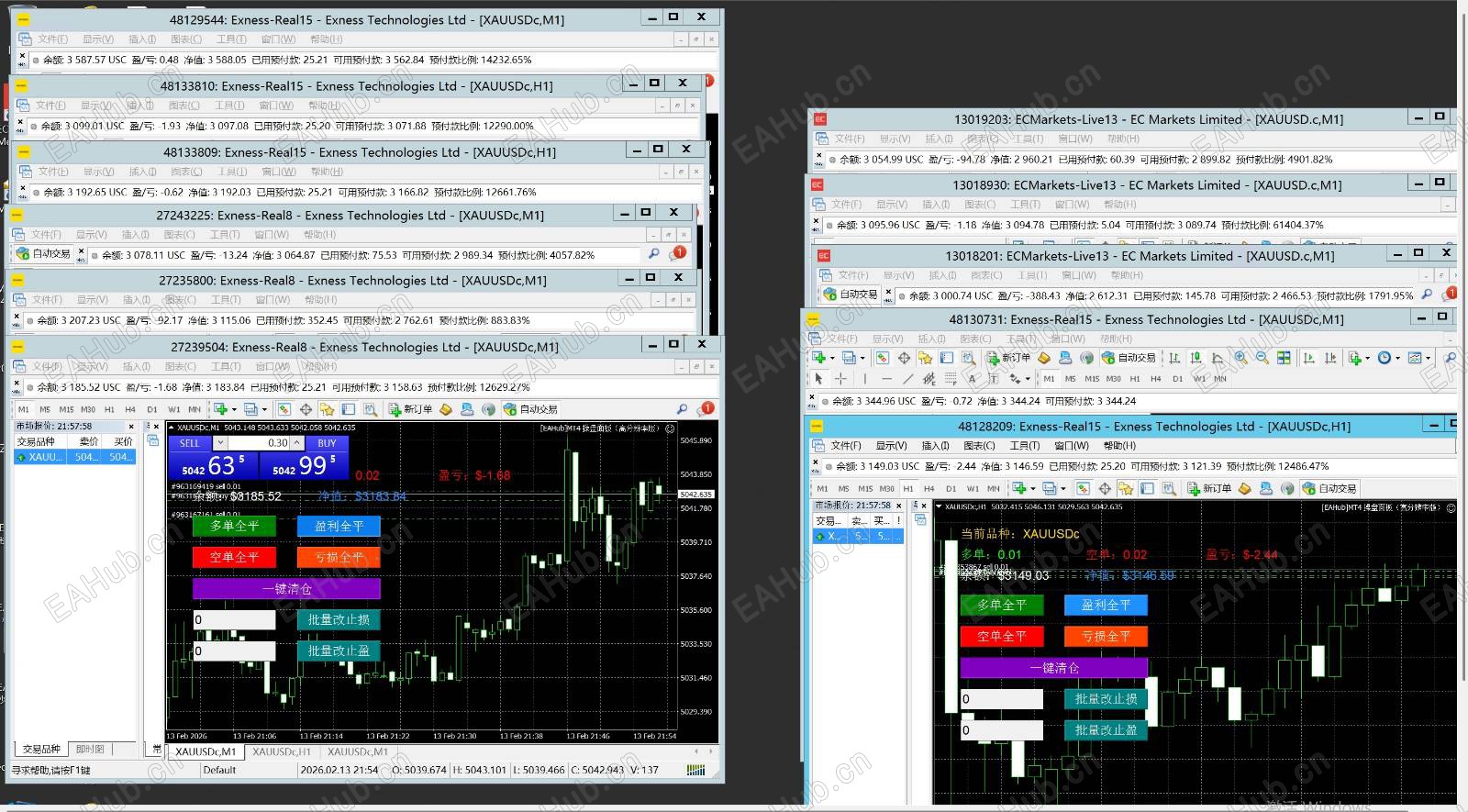
Task: Open profiles dropdown arrow in window 48128209
Action: [x=1063, y=489]
